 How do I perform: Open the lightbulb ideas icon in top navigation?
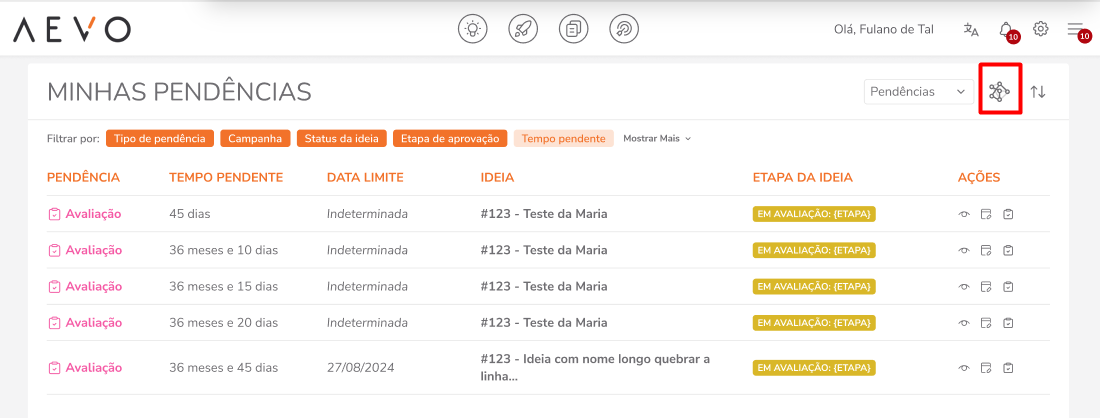point(473,29)
